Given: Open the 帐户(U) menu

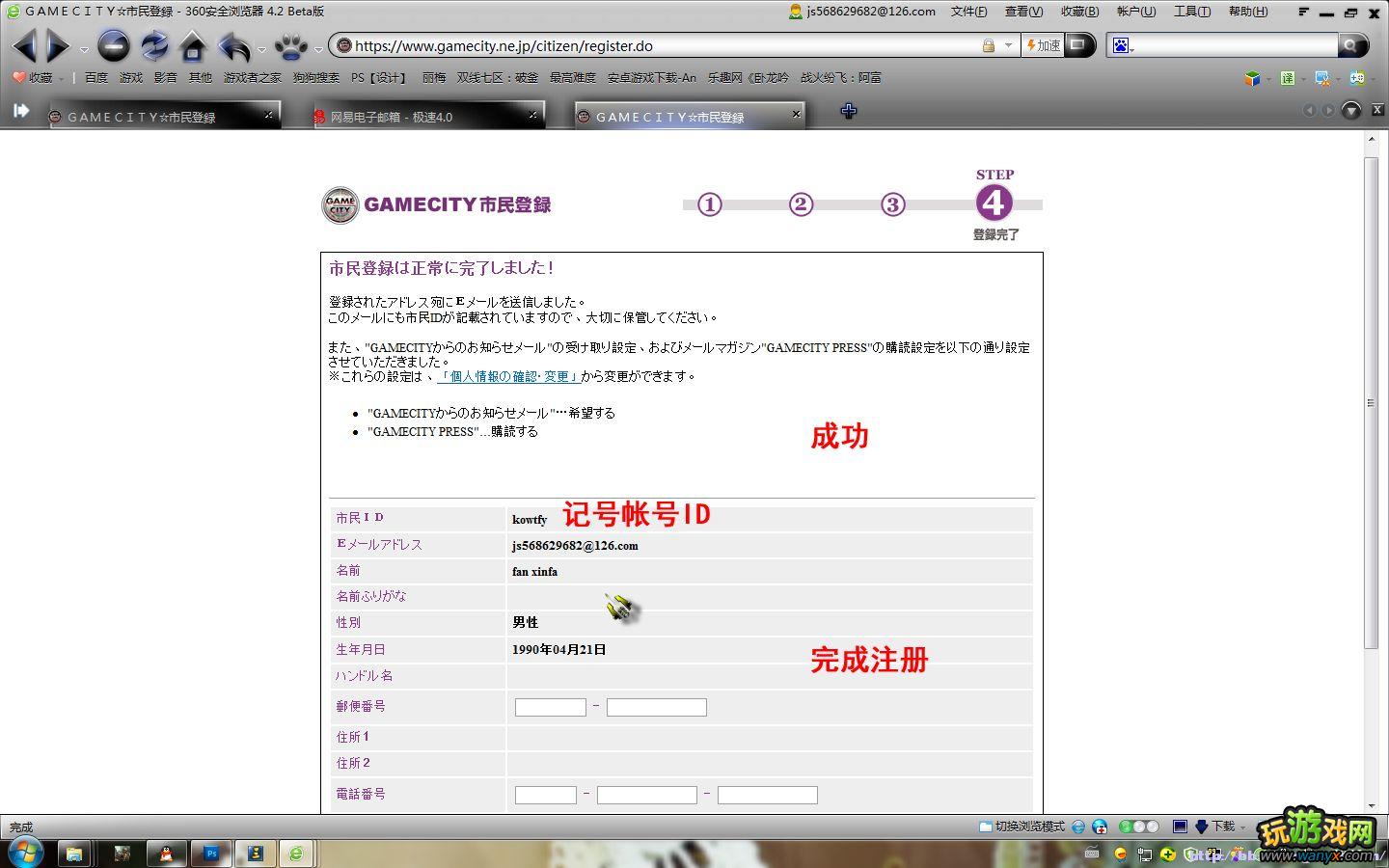Looking at the screenshot, I should point(1135,12).
